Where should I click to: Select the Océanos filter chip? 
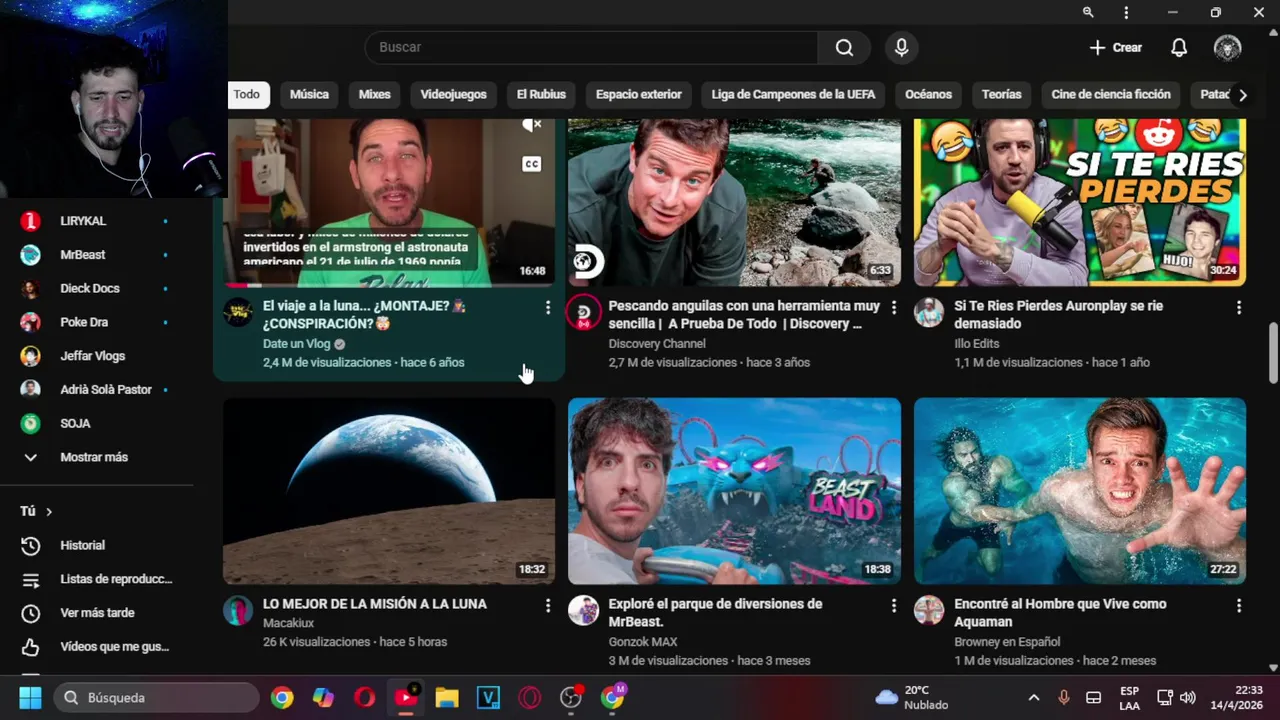pyautogui.click(x=928, y=94)
